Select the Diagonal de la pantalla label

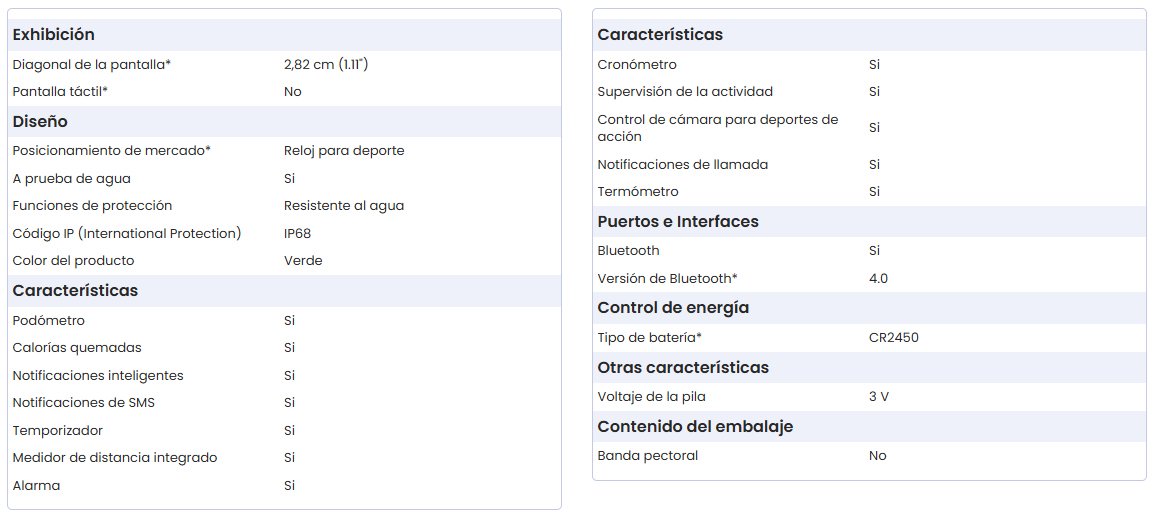92,65
